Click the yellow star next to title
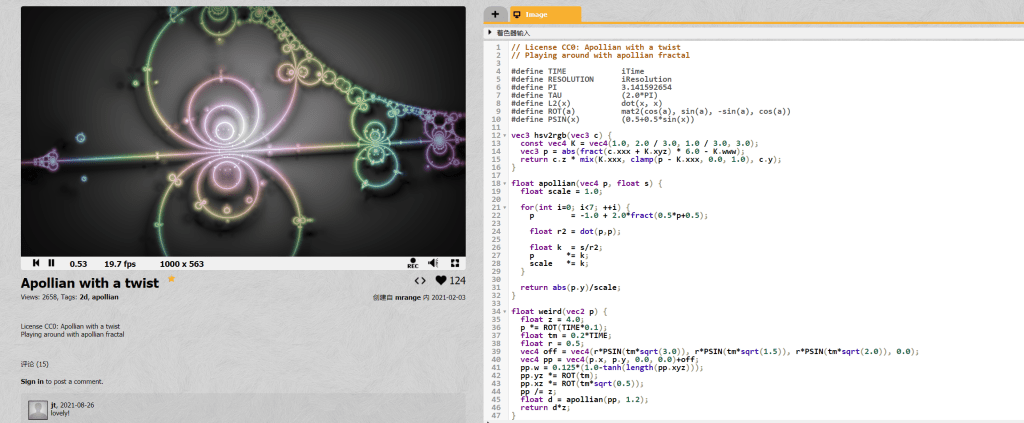The width and height of the screenshot is (1024, 423). pos(171,281)
